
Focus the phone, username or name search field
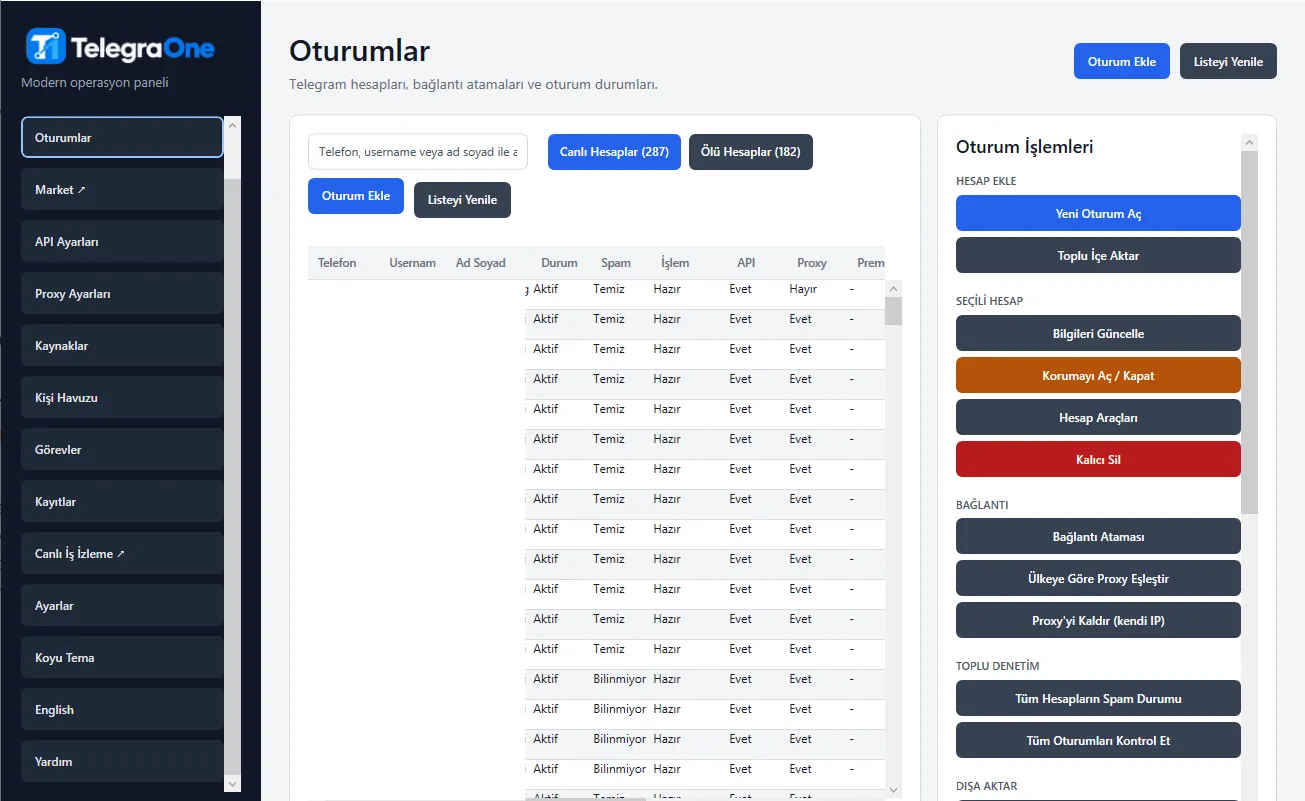418,152
